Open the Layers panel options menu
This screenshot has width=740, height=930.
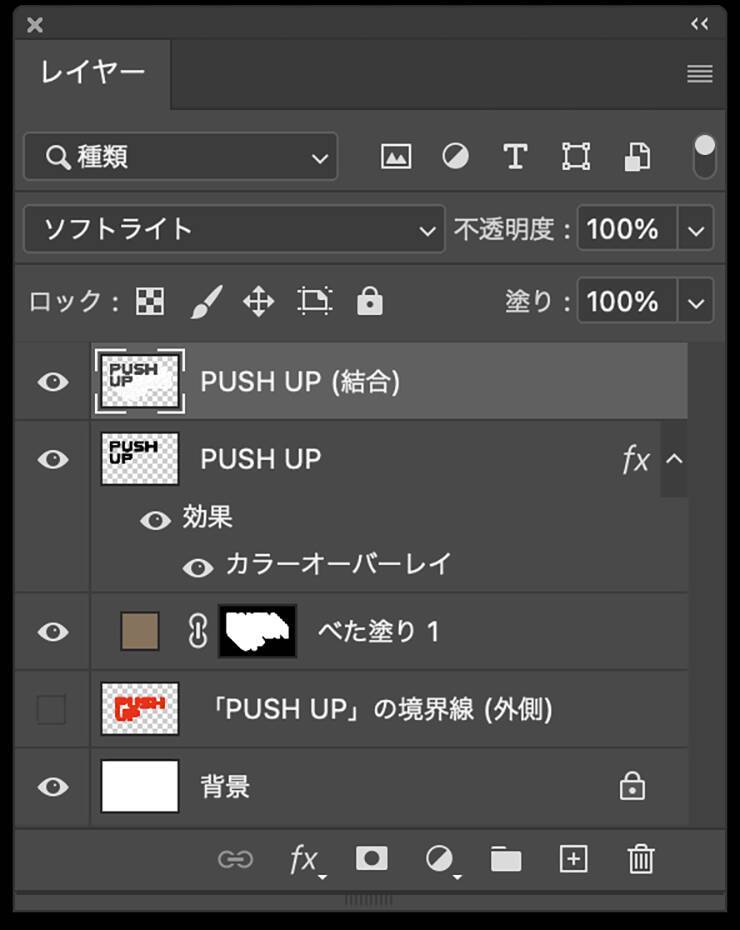(x=700, y=74)
